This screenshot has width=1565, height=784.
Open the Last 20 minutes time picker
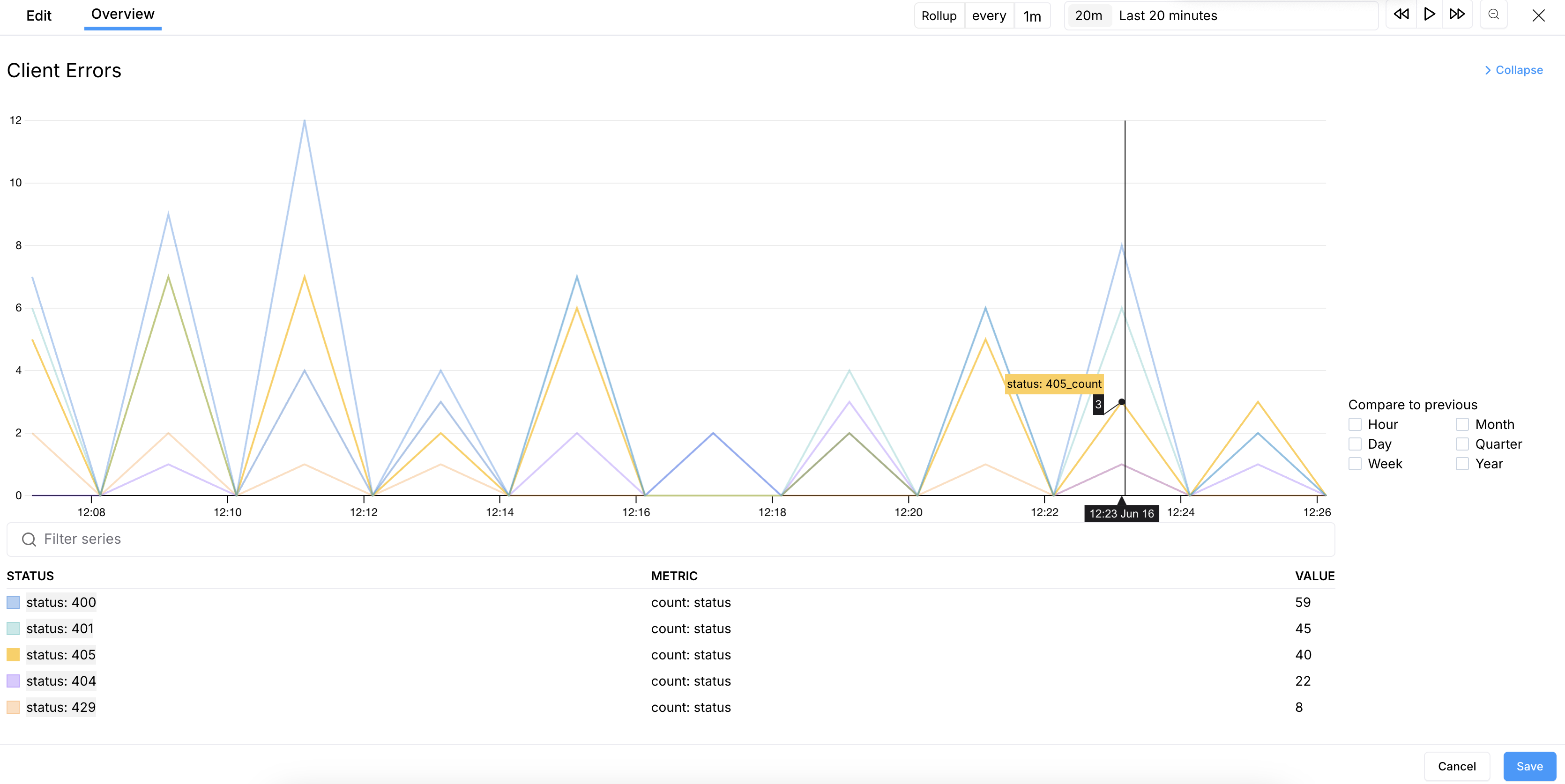click(1168, 16)
